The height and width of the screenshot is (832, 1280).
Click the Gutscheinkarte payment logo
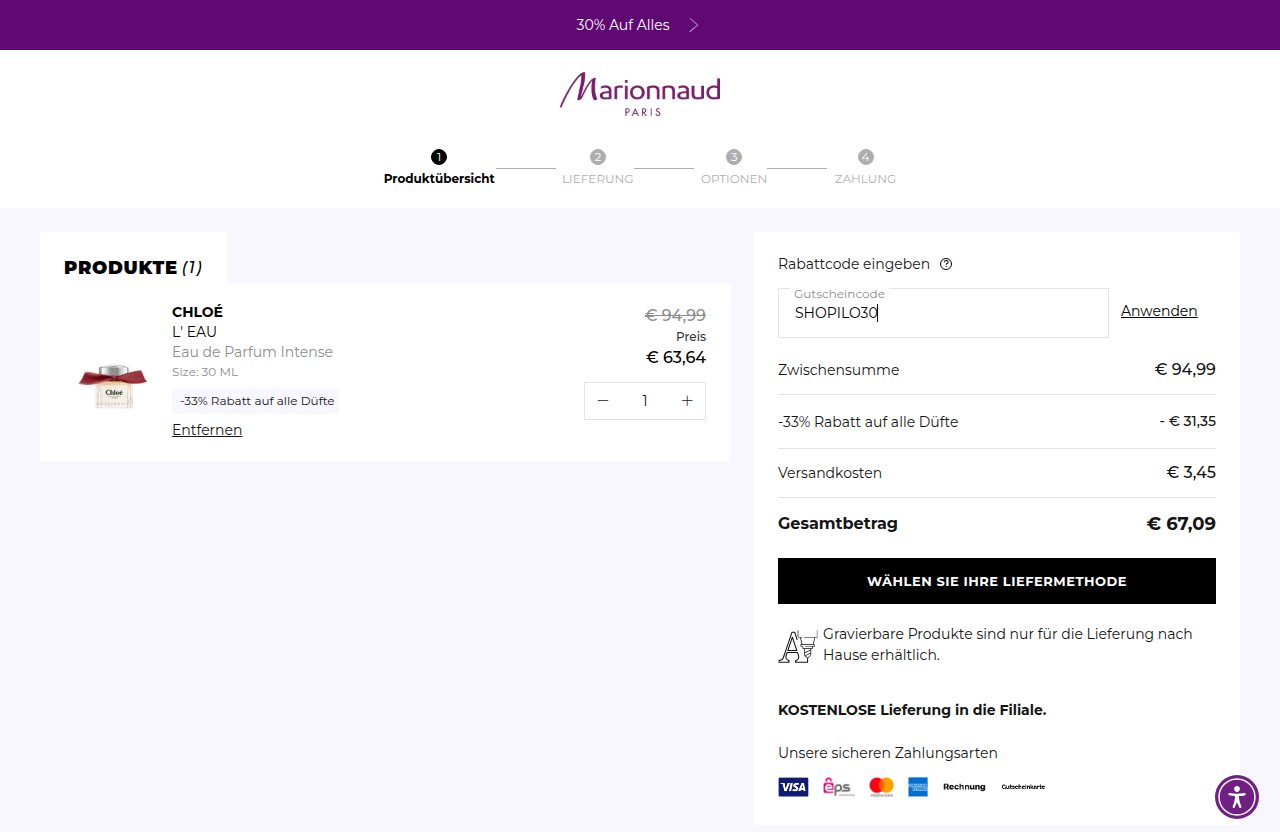click(x=1023, y=787)
